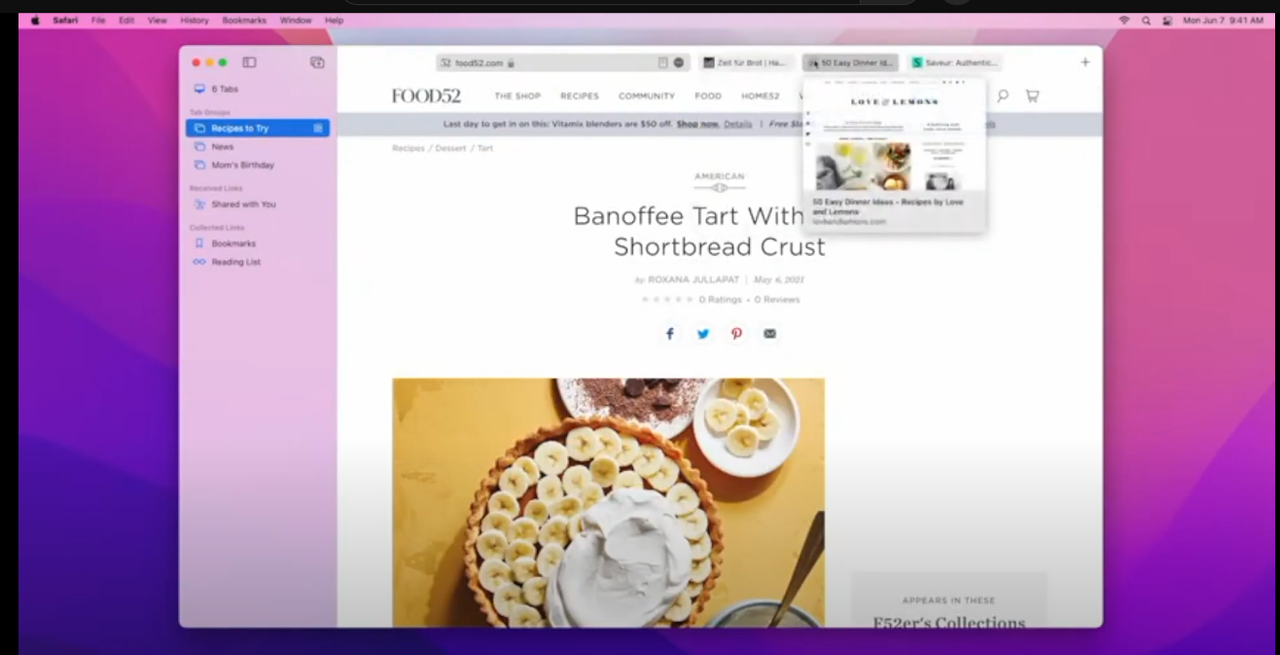This screenshot has height=655, width=1280.
Task: Open the FOOD52 shopping cart icon
Action: [x=1032, y=96]
